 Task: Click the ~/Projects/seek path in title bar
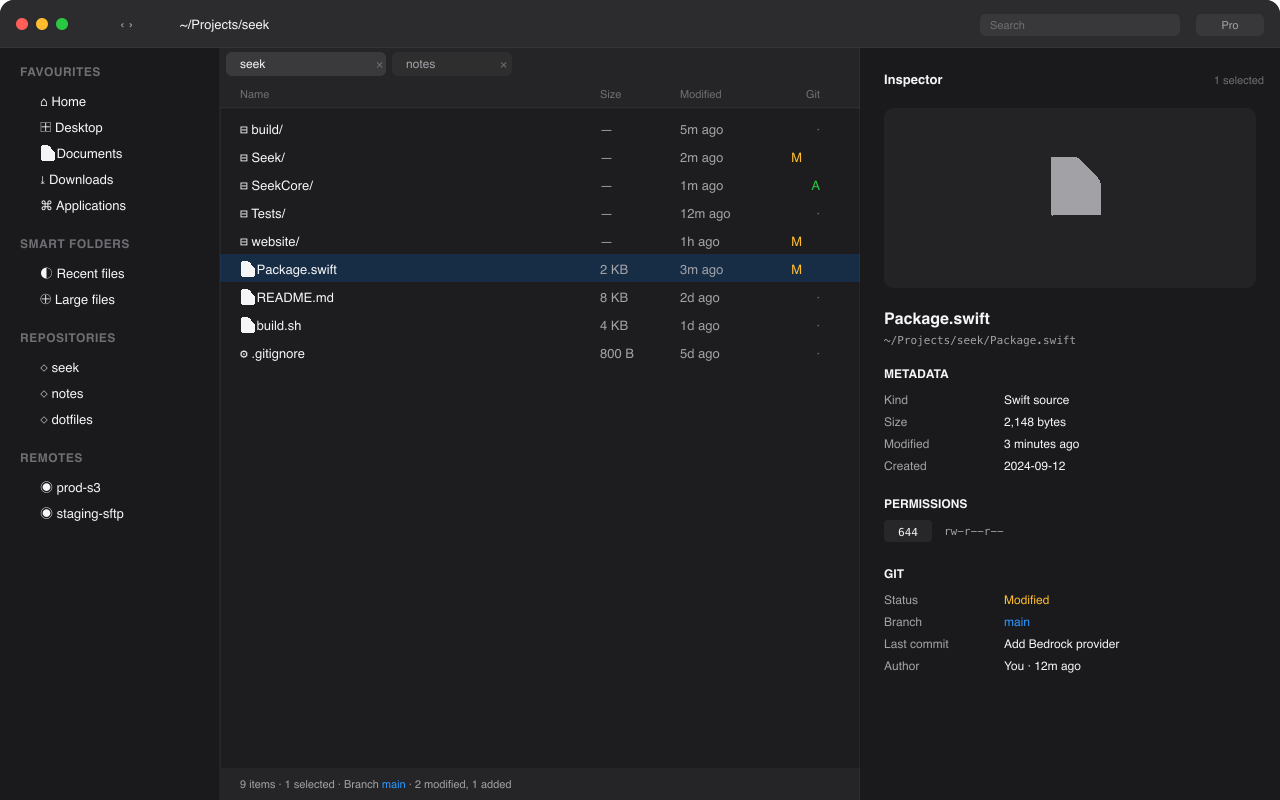pos(224,25)
